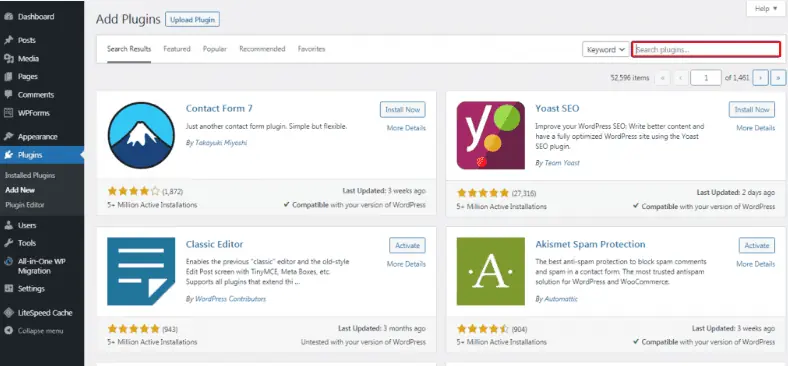Expand the Help dropdown
Image resolution: width=788 pixels, height=366 pixels.
click(766, 9)
